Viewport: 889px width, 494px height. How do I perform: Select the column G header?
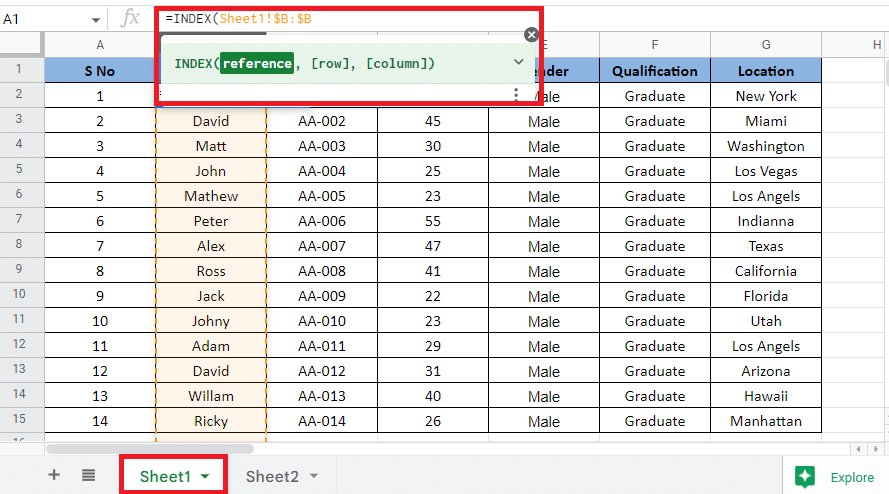[766, 44]
